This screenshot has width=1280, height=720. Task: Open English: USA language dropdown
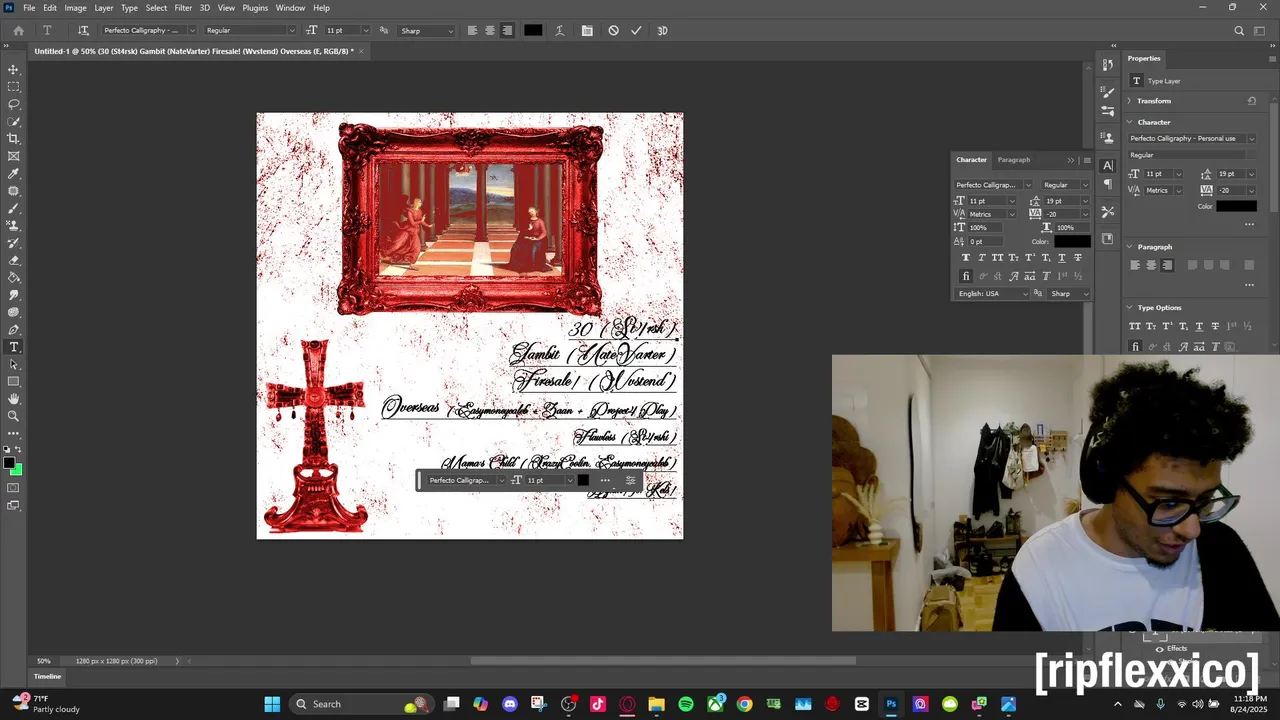coord(992,294)
